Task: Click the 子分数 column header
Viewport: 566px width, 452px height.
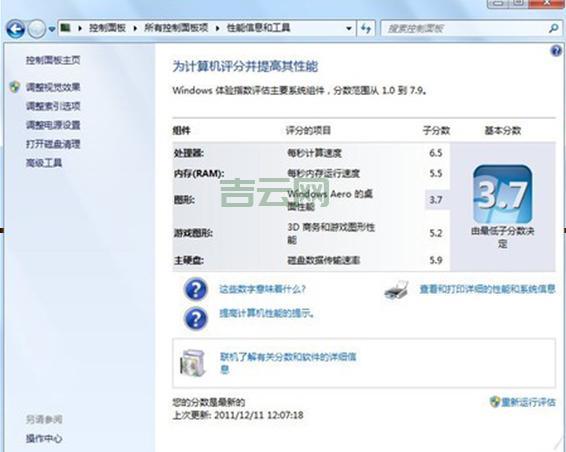Action: click(x=436, y=130)
